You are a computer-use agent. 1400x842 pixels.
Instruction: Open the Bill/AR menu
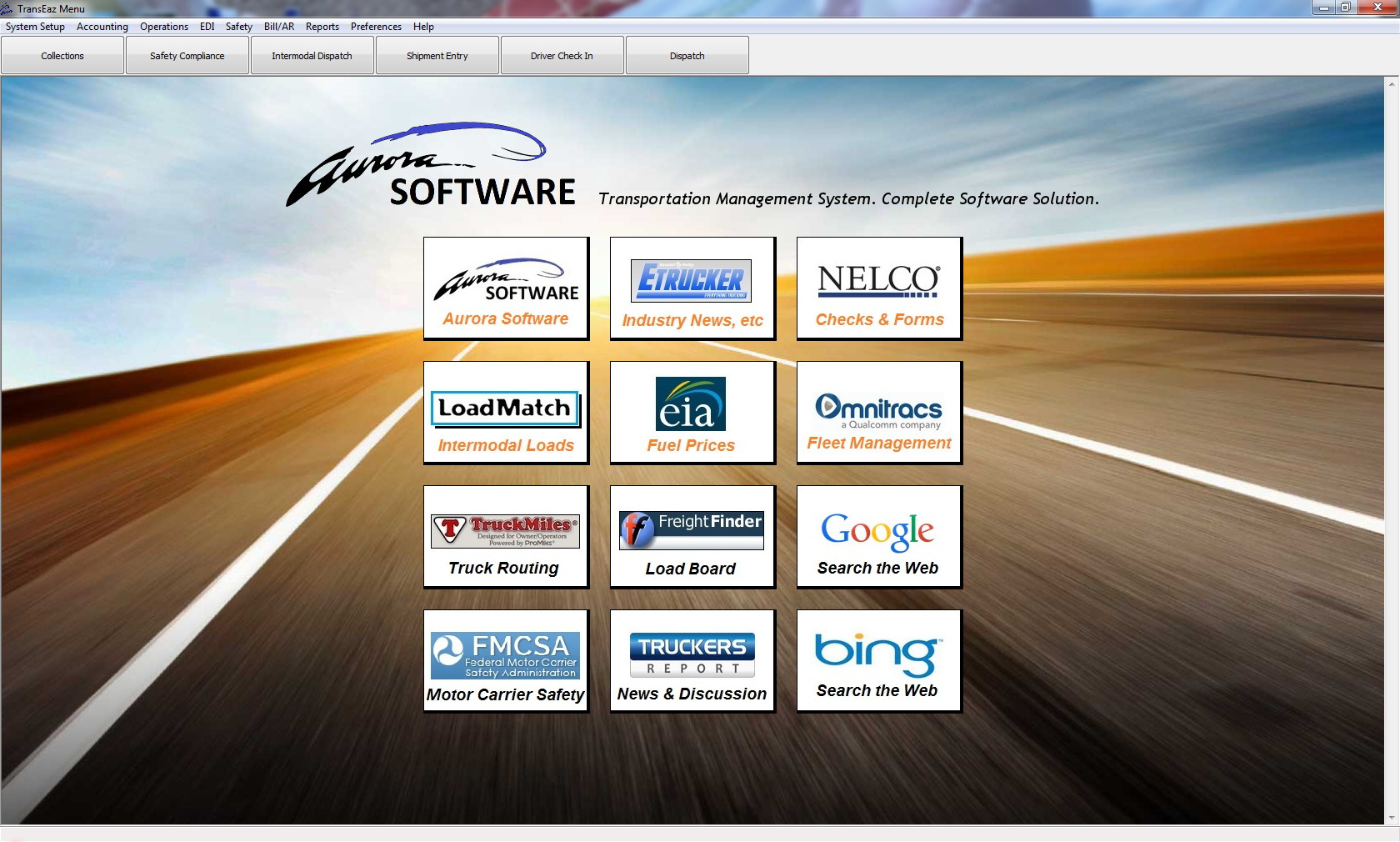click(279, 27)
